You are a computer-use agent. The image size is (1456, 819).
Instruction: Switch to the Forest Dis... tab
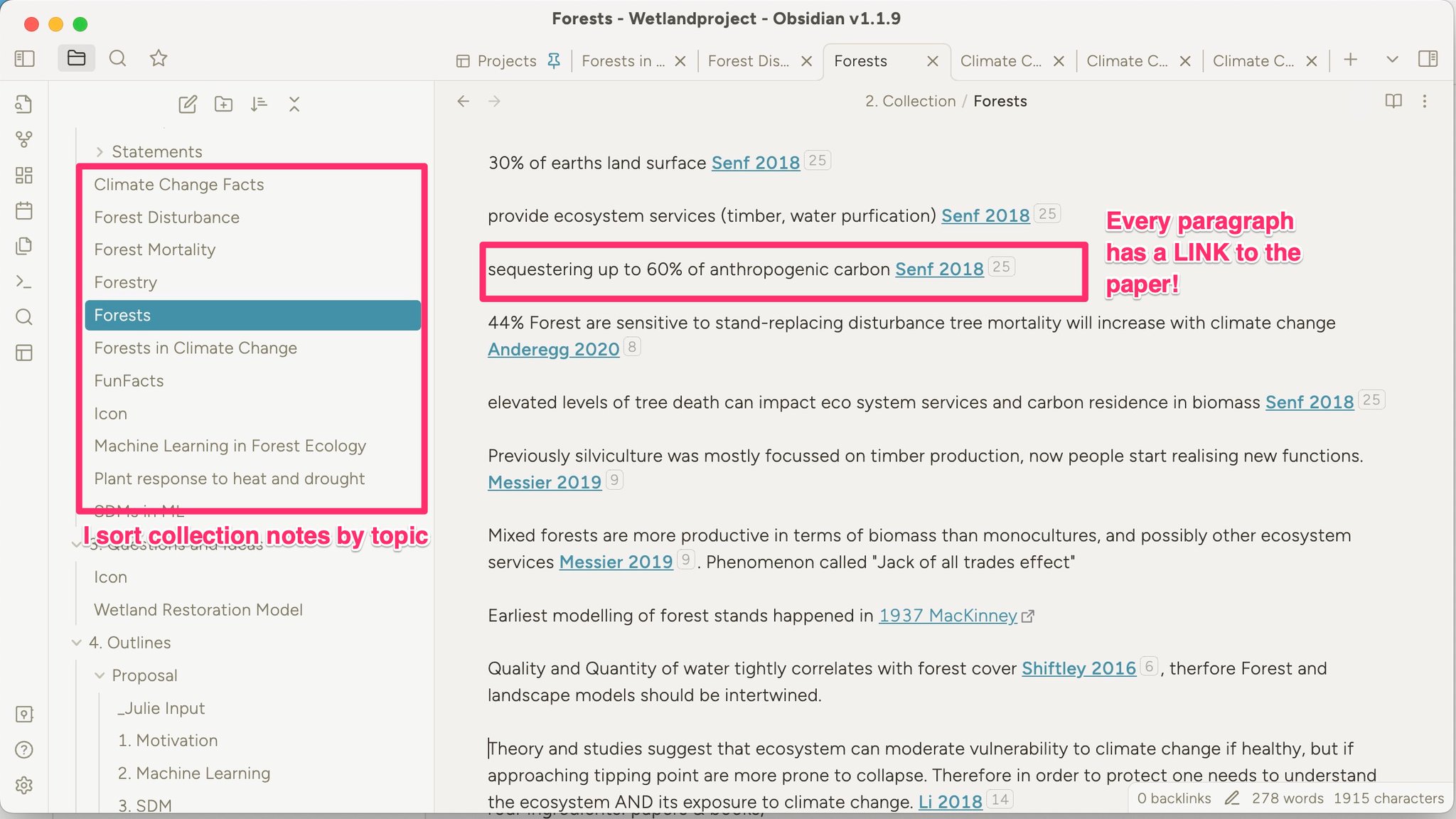tap(749, 61)
